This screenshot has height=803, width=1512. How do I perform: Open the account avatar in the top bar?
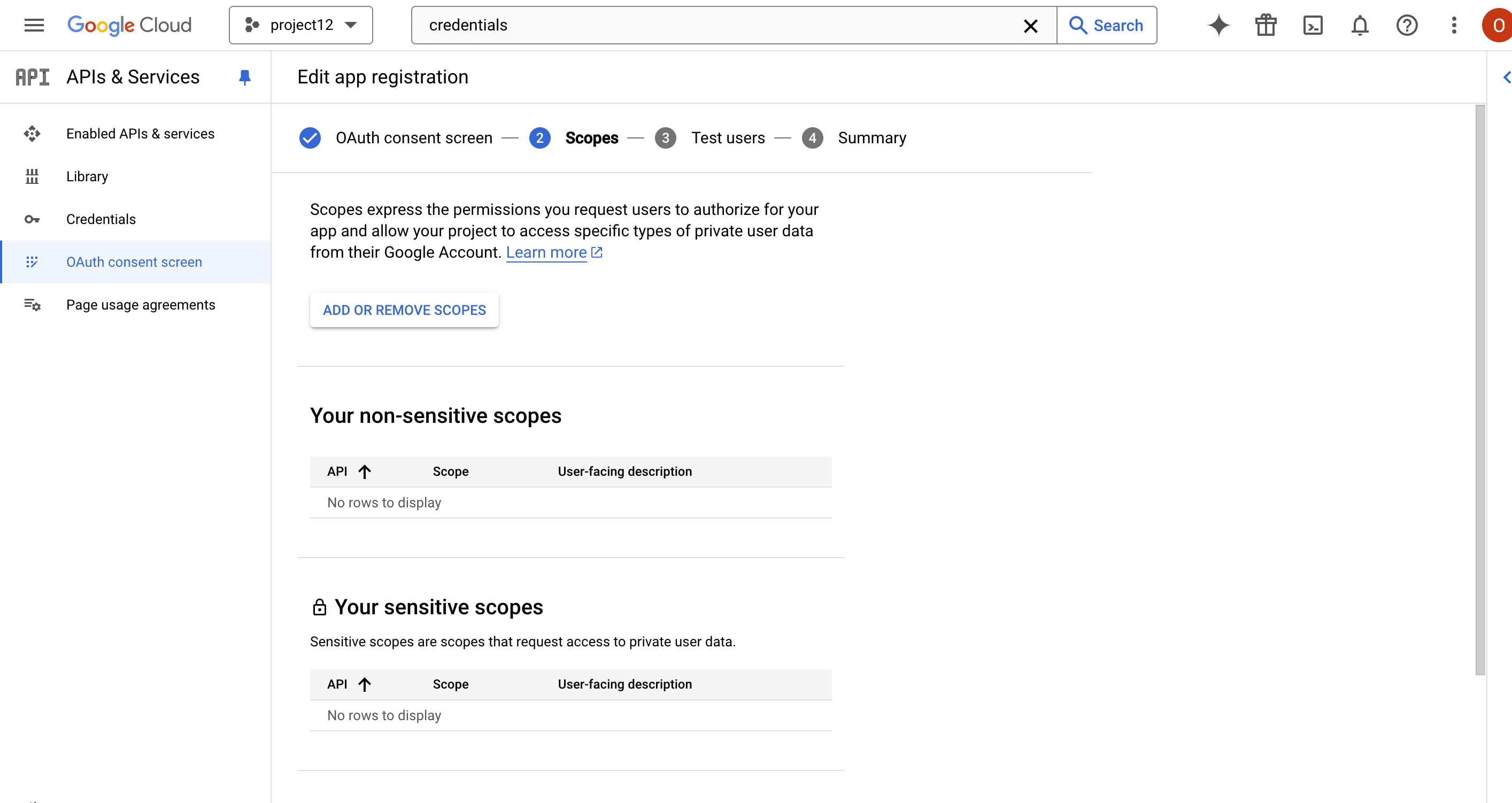pyautogui.click(x=1498, y=25)
